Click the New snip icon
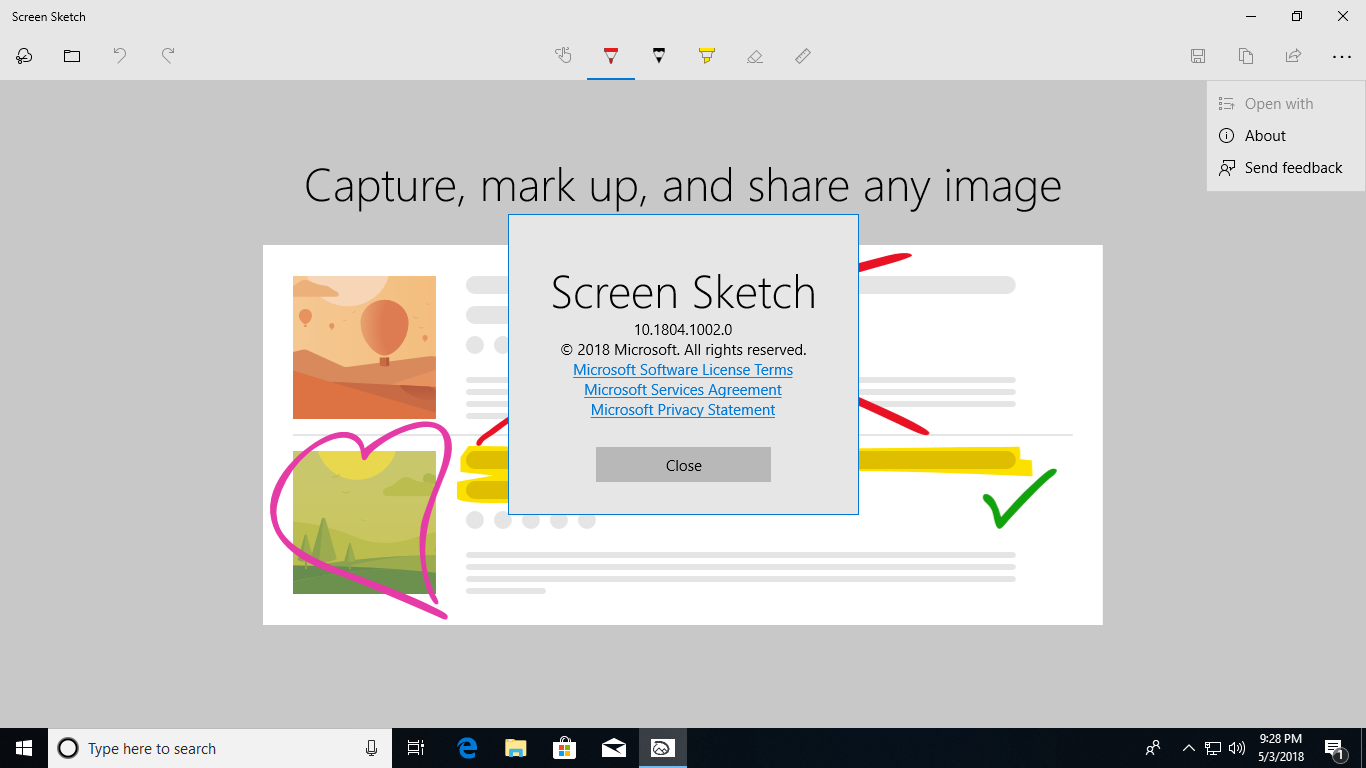Screen dimensions: 1366x768 pyautogui.click(x=24, y=56)
